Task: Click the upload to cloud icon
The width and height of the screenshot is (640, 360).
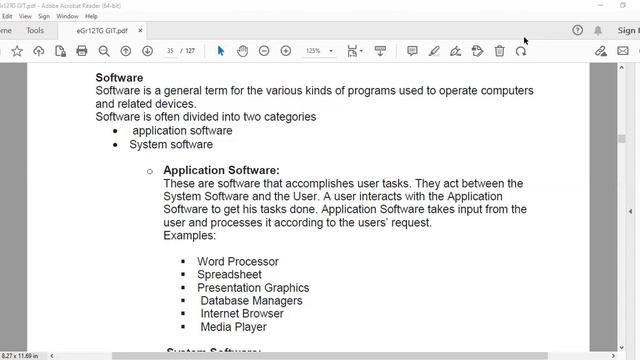Action: (x=39, y=51)
